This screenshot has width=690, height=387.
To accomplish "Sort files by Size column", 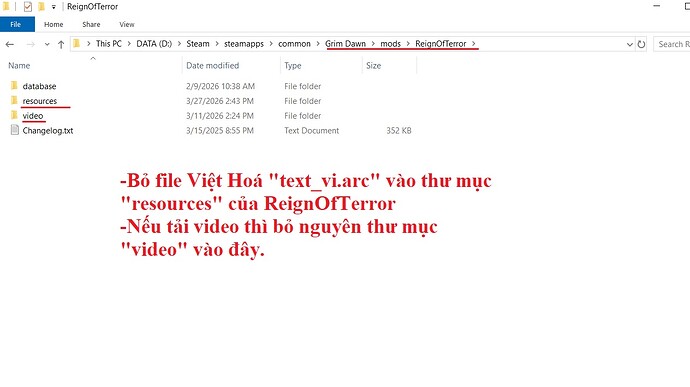I will coord(373,66).
